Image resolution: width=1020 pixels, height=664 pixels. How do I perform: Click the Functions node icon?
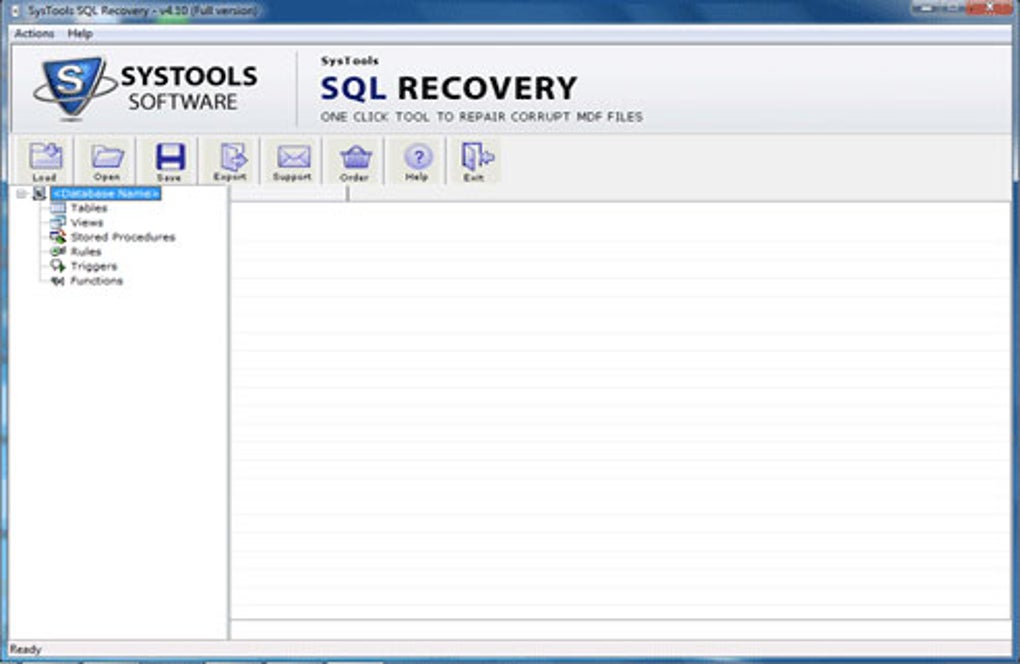pyautogui.click(x=58, y=281)
